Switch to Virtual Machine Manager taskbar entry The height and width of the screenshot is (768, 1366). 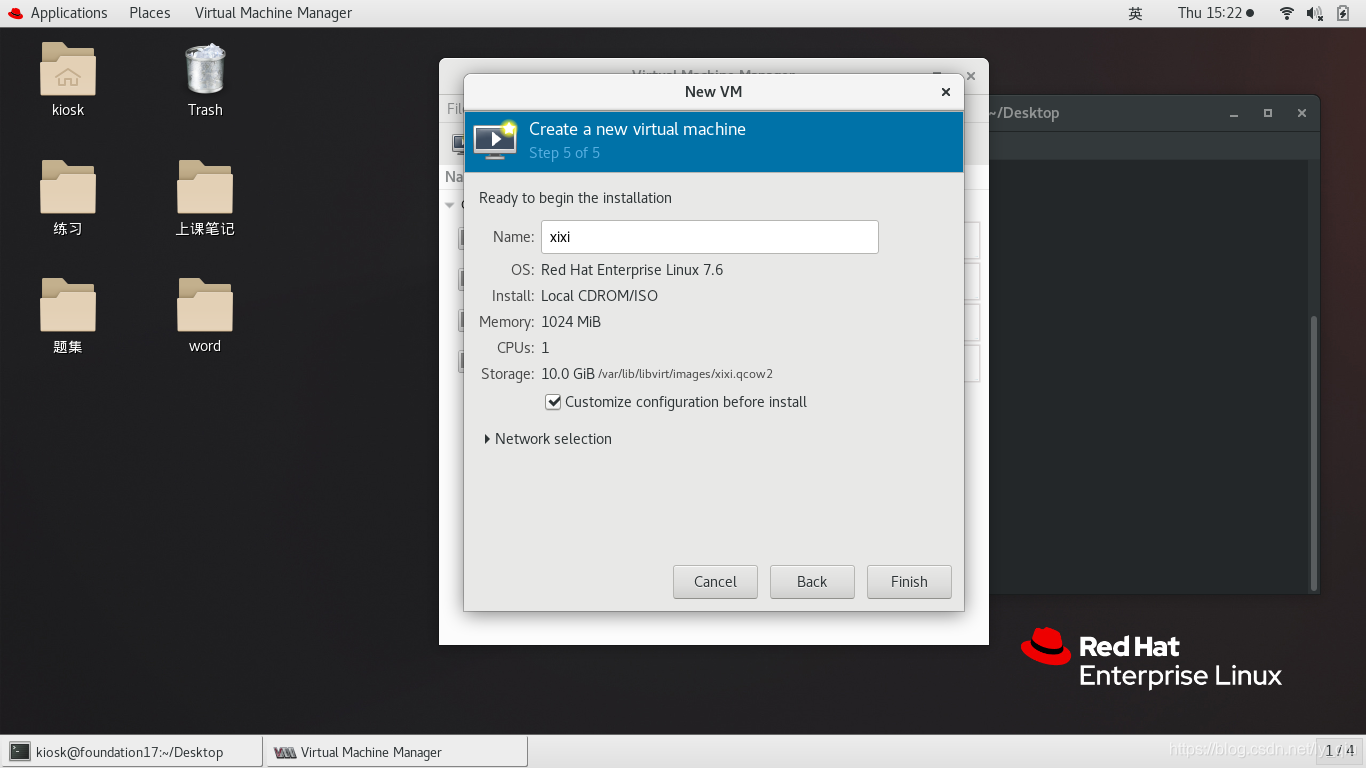[x=396, y=752]
